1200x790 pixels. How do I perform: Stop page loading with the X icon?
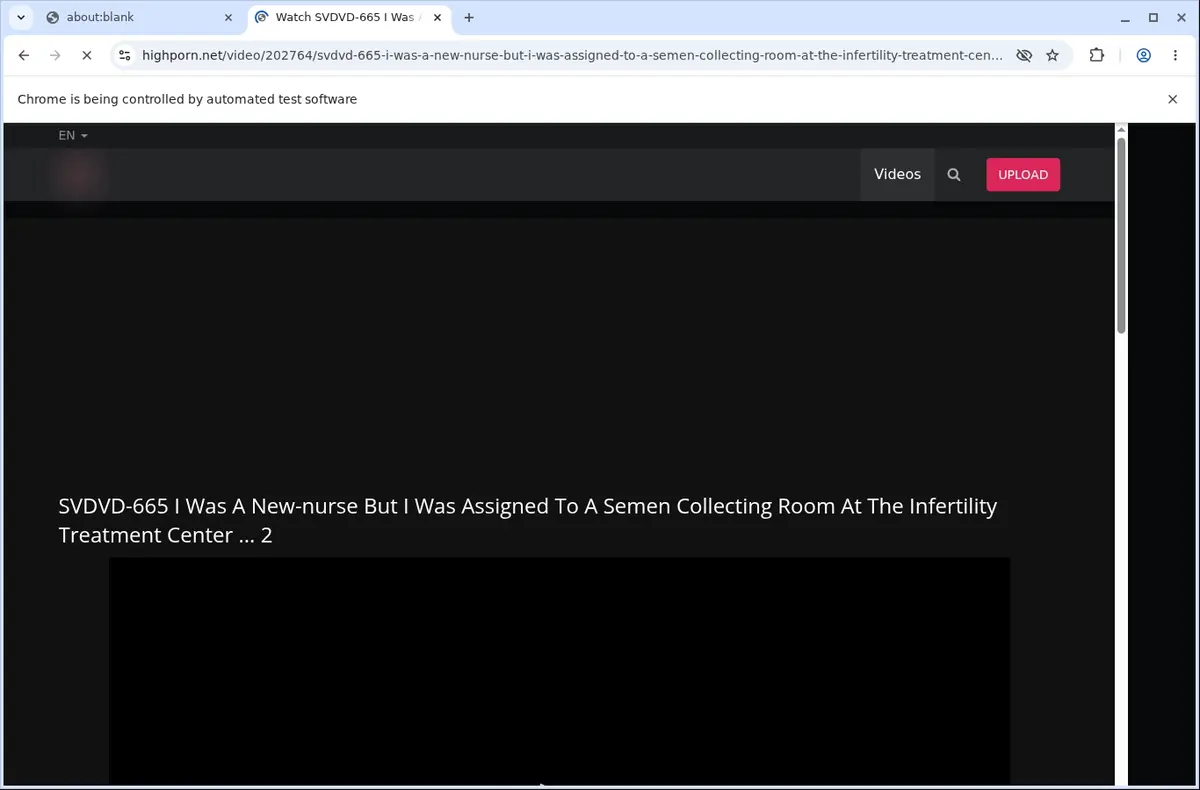87,56
